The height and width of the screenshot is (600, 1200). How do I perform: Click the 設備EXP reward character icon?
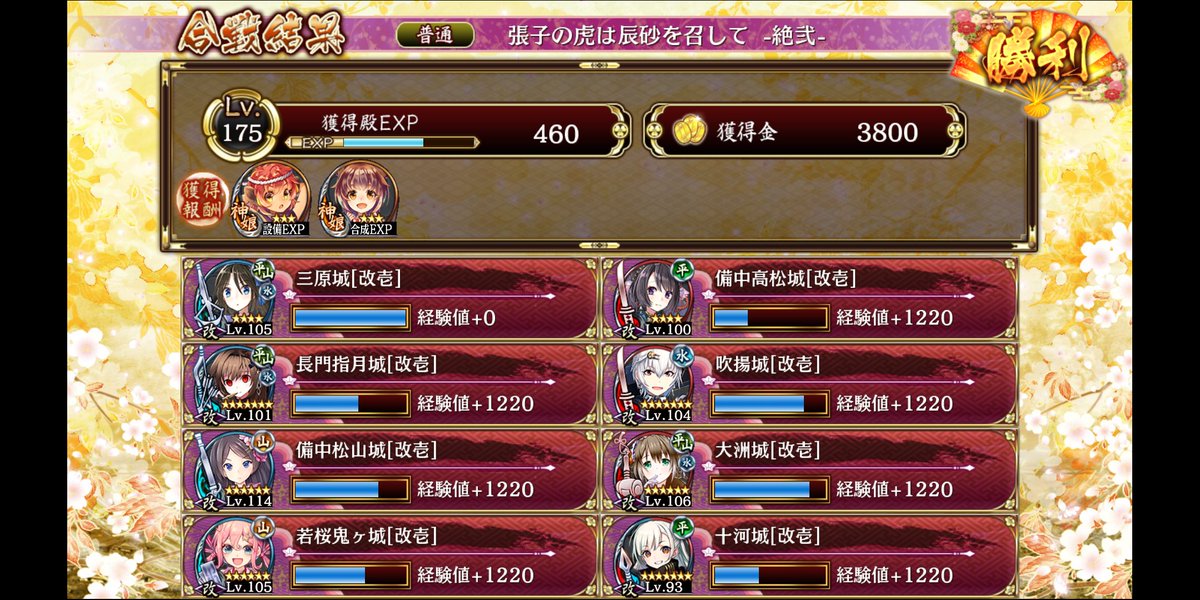click(270, 199)
